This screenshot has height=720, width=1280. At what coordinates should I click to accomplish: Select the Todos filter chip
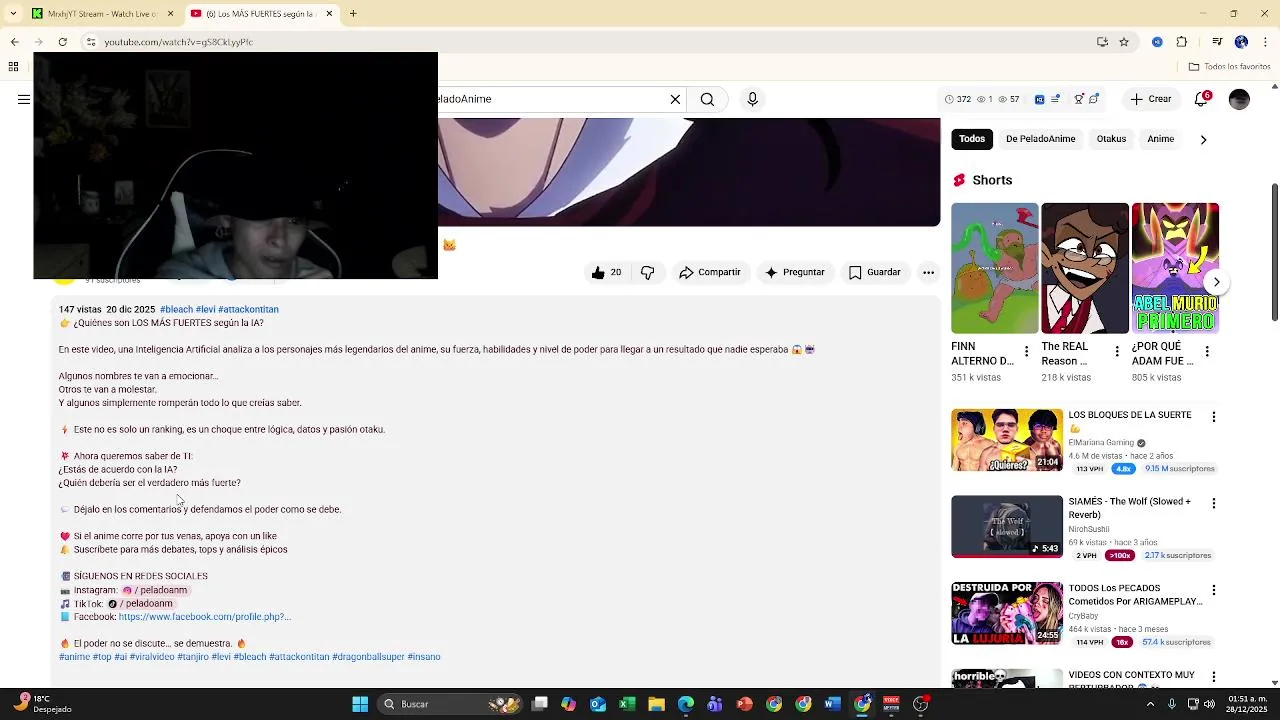pyautogui.click(x=972, y=139)
